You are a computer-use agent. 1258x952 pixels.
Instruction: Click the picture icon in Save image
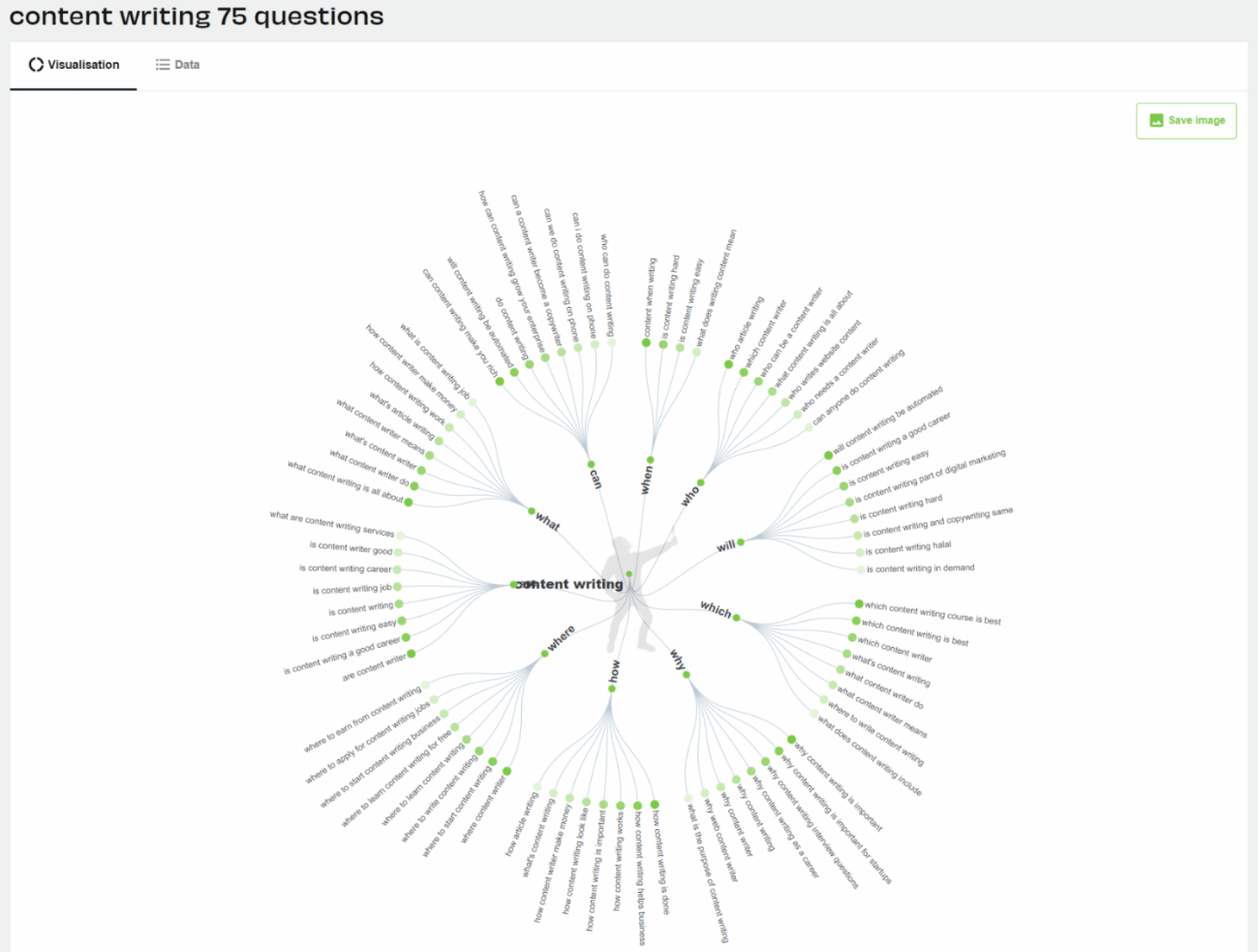click(1155, 120)
